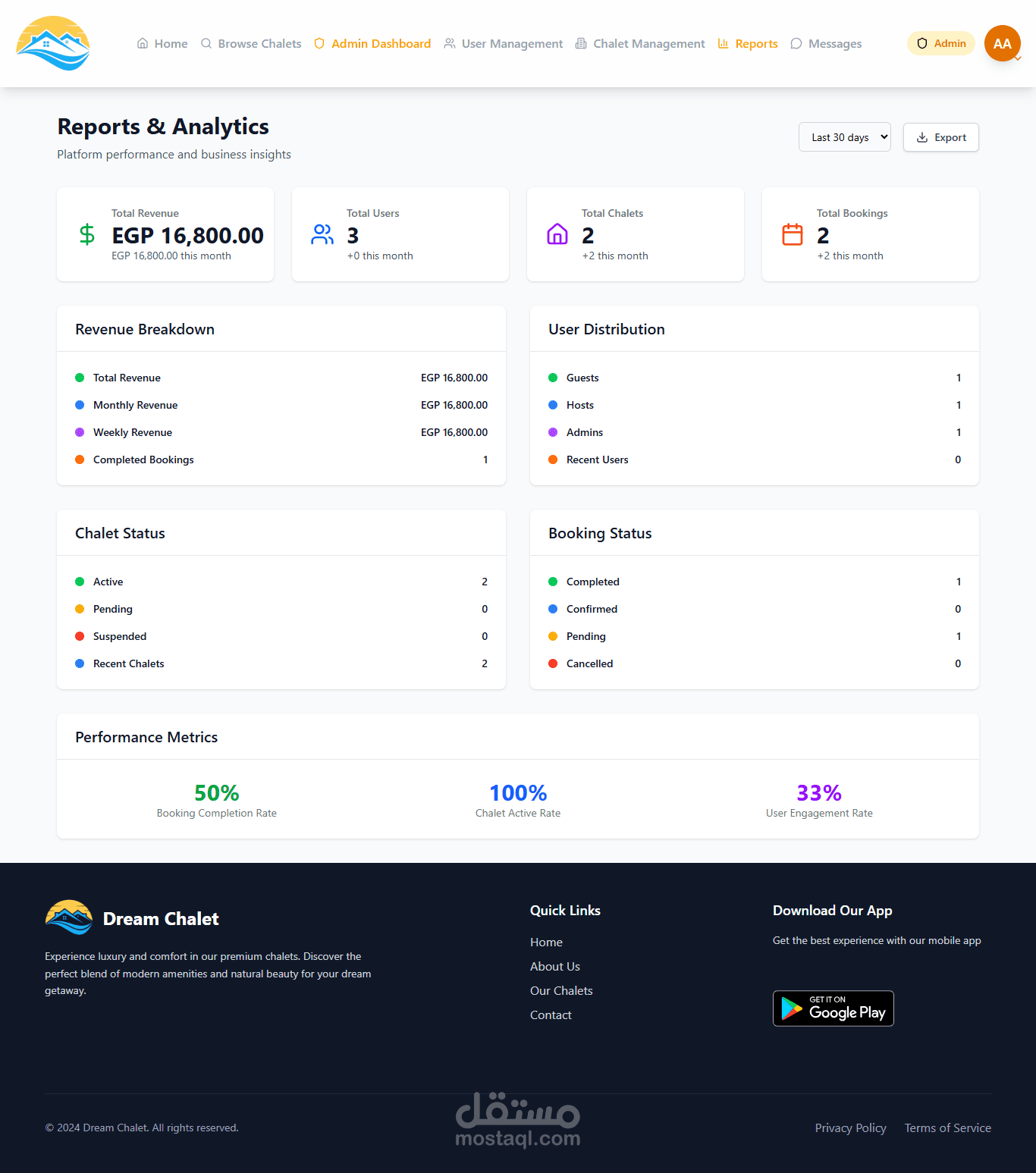Open the Terms of Service link
1036x1173 pixels.
948,1128
